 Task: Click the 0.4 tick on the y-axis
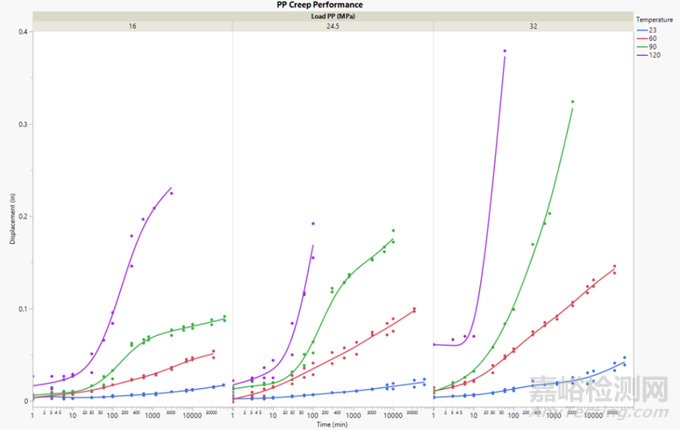click(22, 31)
